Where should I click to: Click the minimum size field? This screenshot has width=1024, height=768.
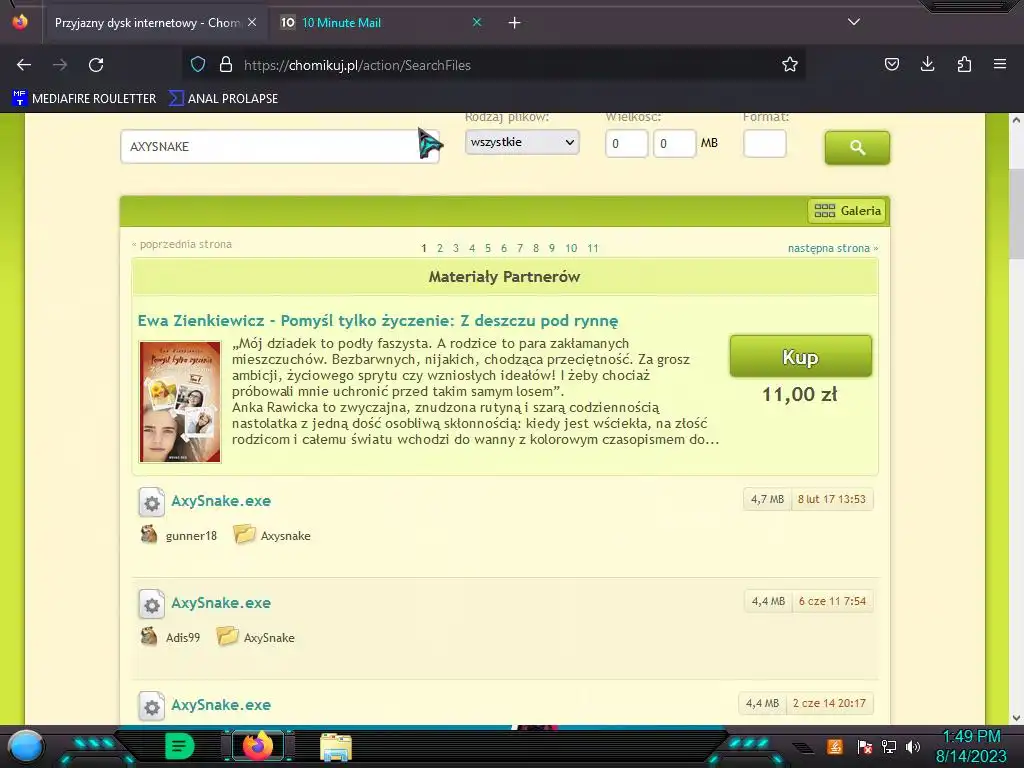point(626,144)
